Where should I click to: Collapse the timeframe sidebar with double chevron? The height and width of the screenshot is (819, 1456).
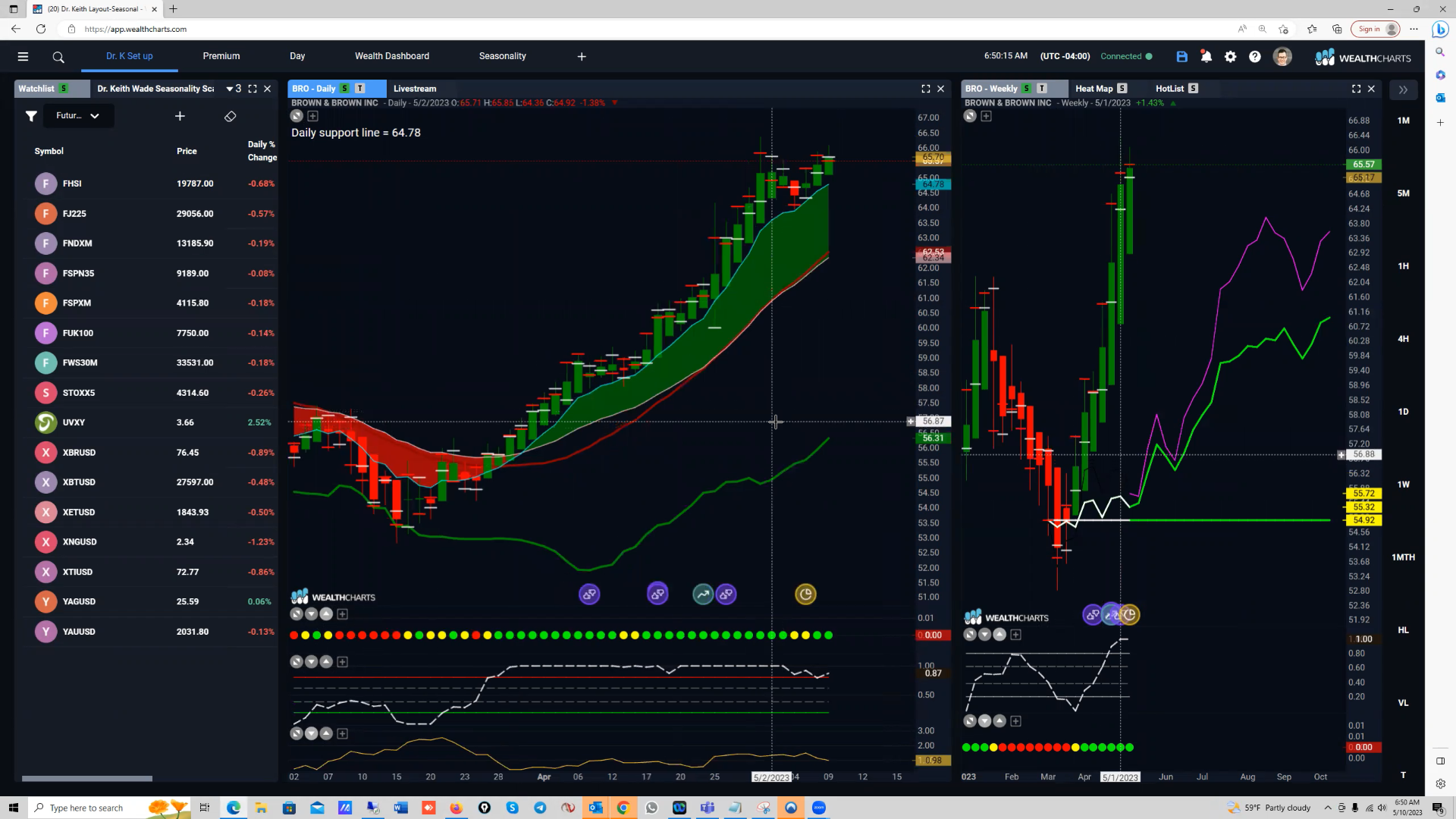coord(1403,89)
